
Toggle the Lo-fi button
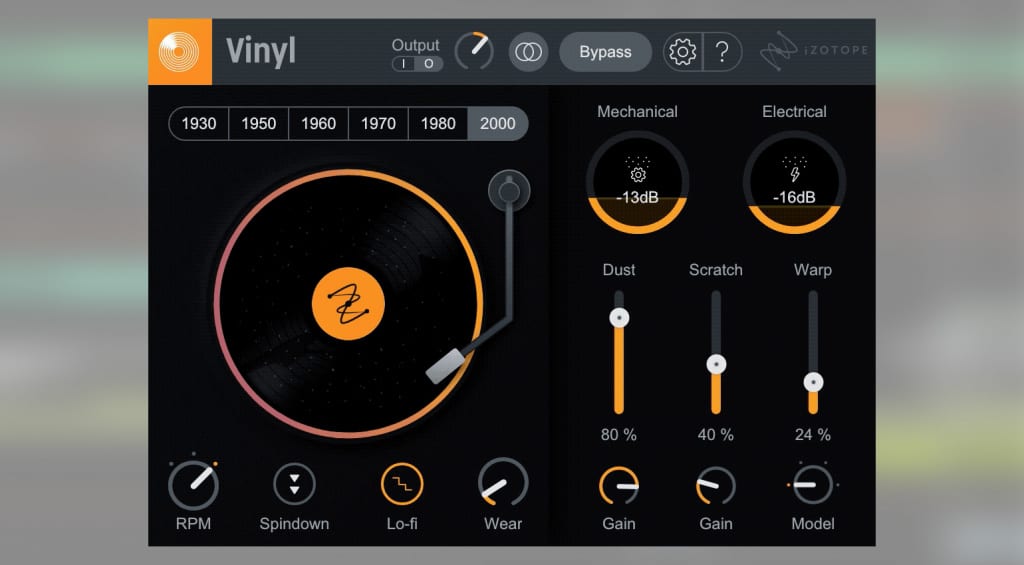click(x=402, y=484)
